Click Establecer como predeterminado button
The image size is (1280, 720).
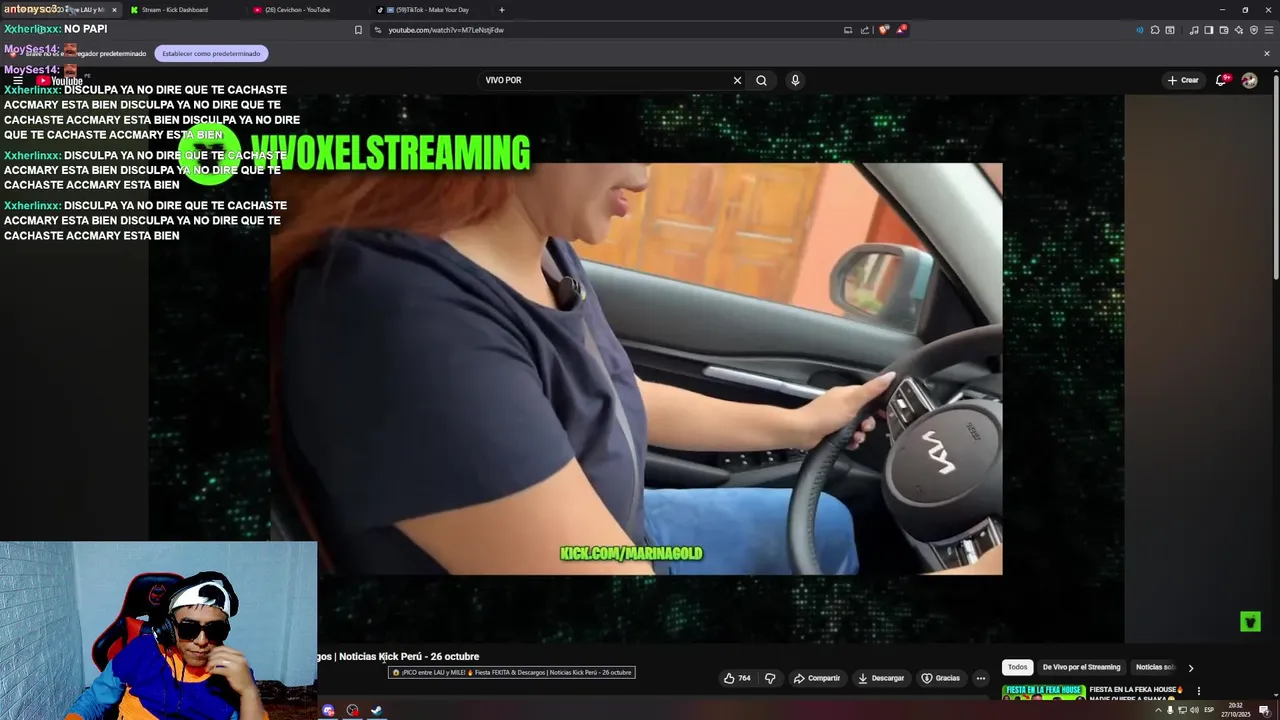[211, 53]
